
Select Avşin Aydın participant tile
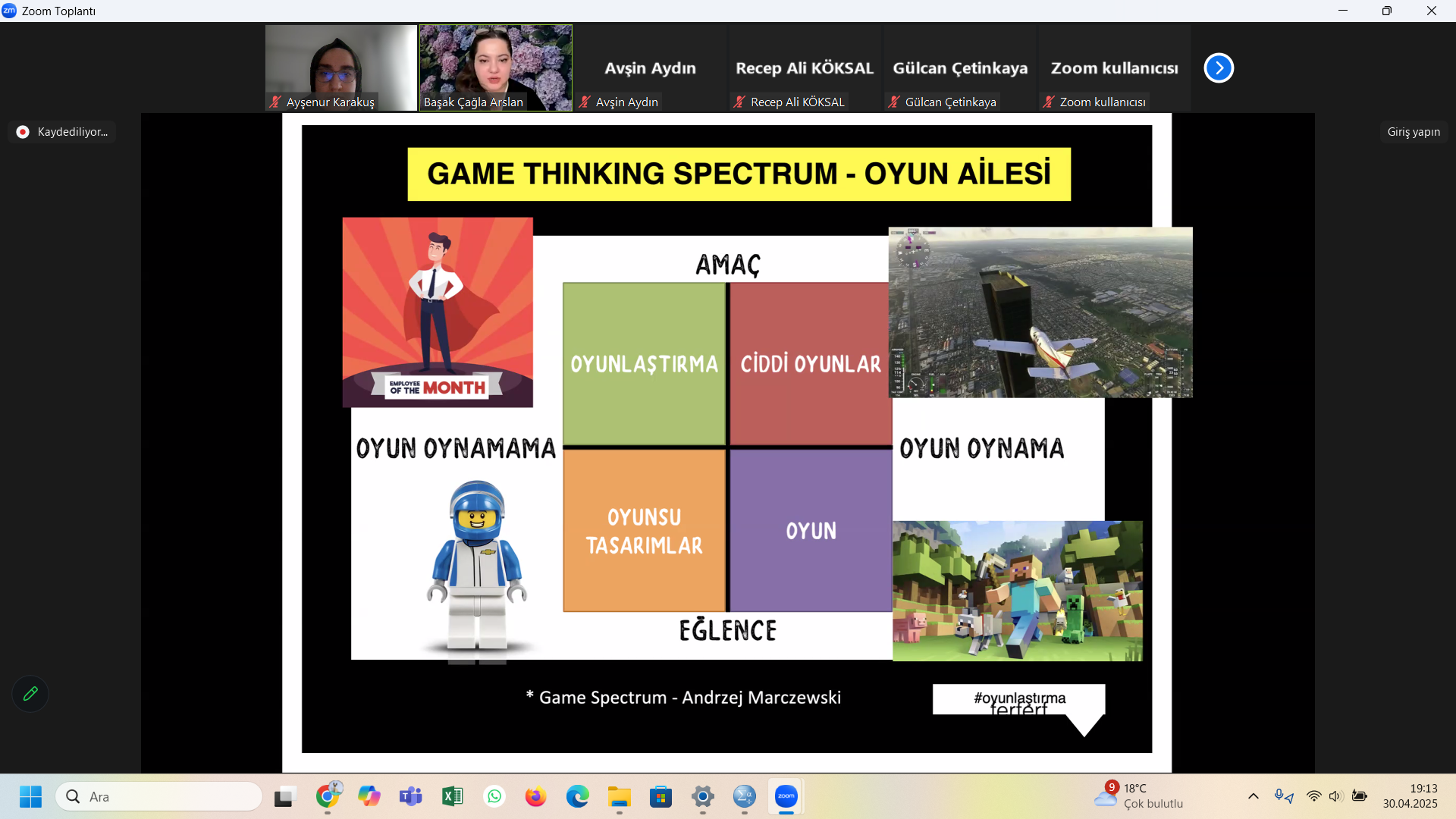point(650,68)
